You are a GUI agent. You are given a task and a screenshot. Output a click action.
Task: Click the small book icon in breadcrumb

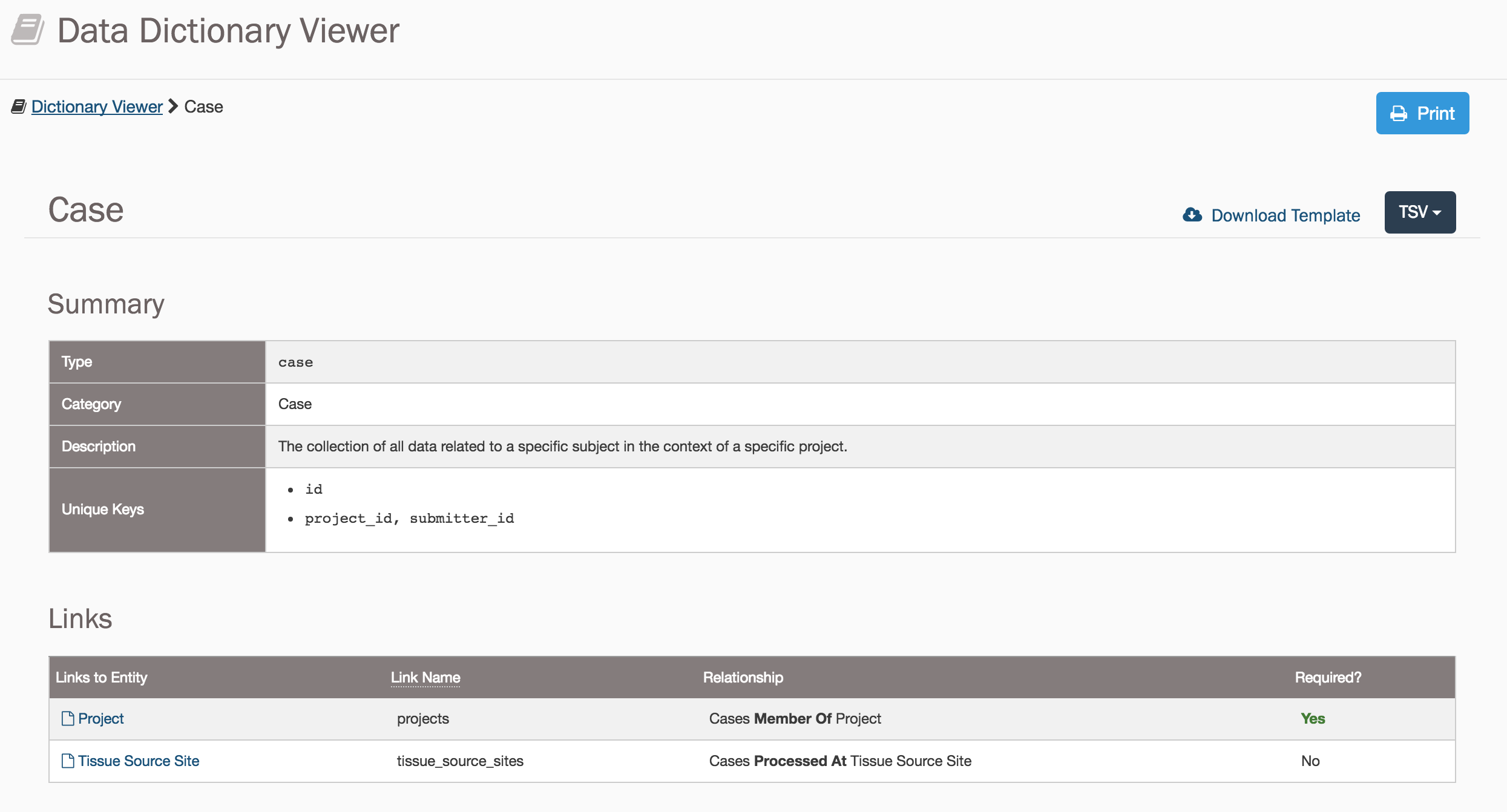19,107
